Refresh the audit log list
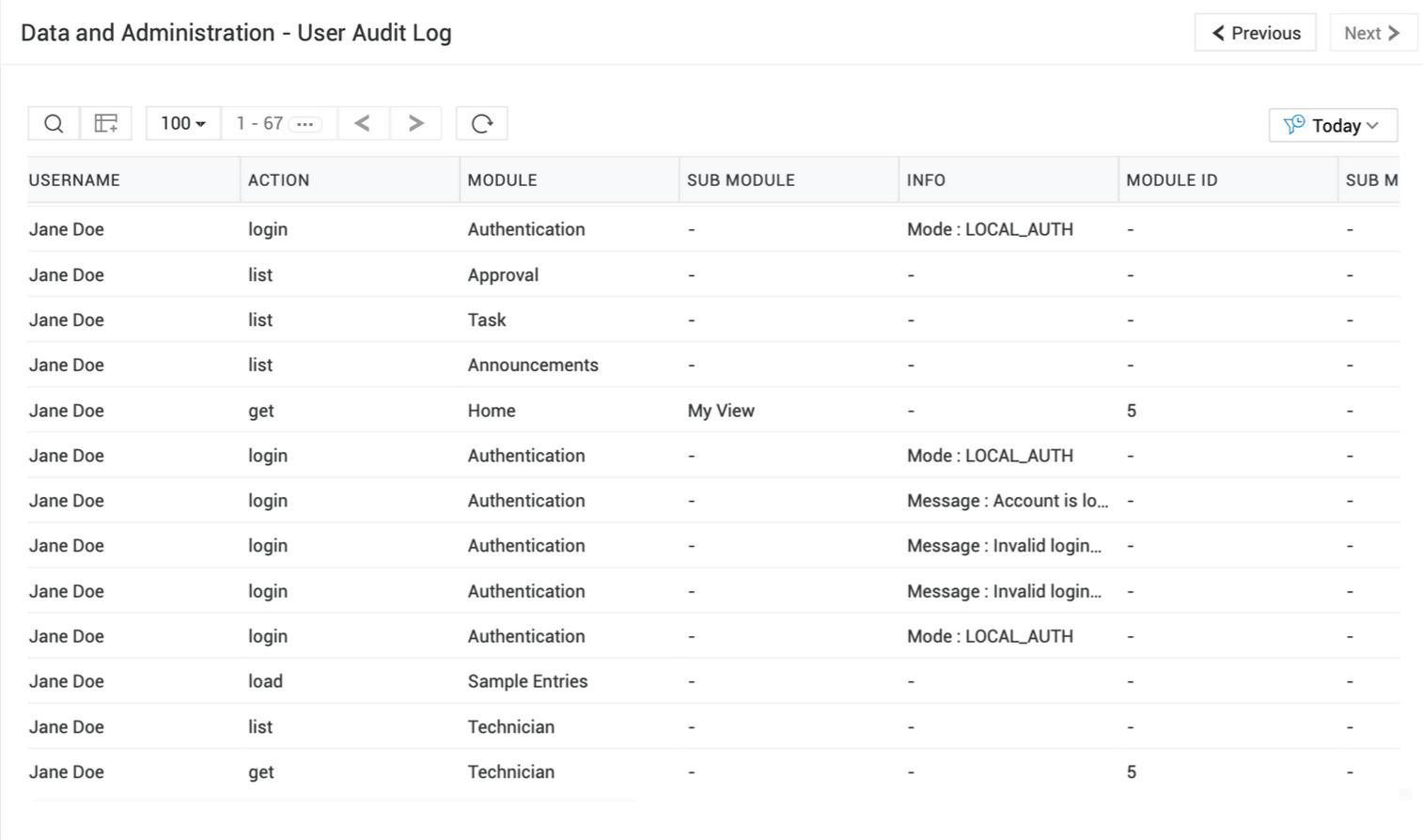This screenshot has height=840, width=1423. 481,124
